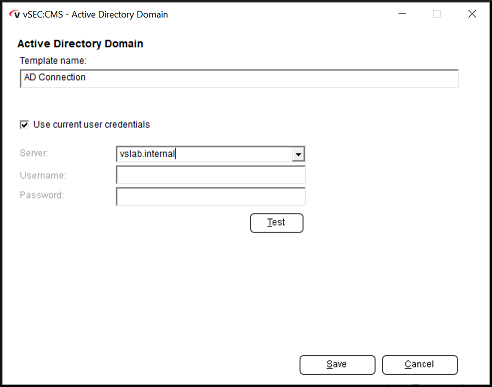Click the vSEC:CMS logo icon in title bar
This screenshot has height=387, width=492.
15,14
